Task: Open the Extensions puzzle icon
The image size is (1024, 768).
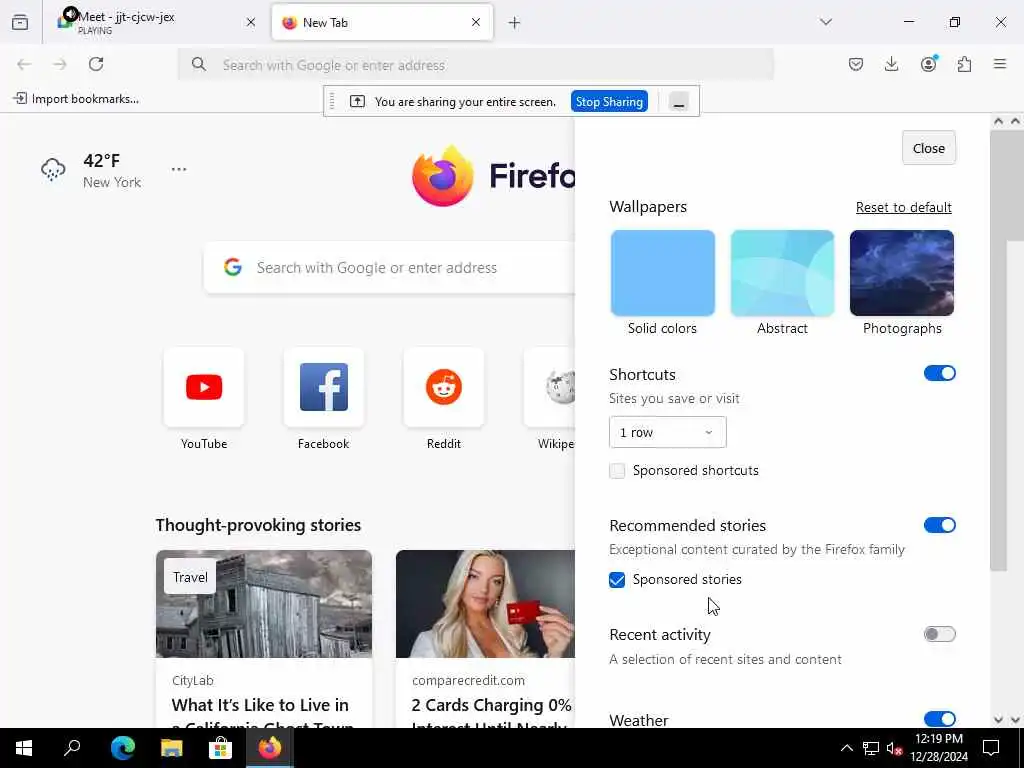Action: coord(964,64)
